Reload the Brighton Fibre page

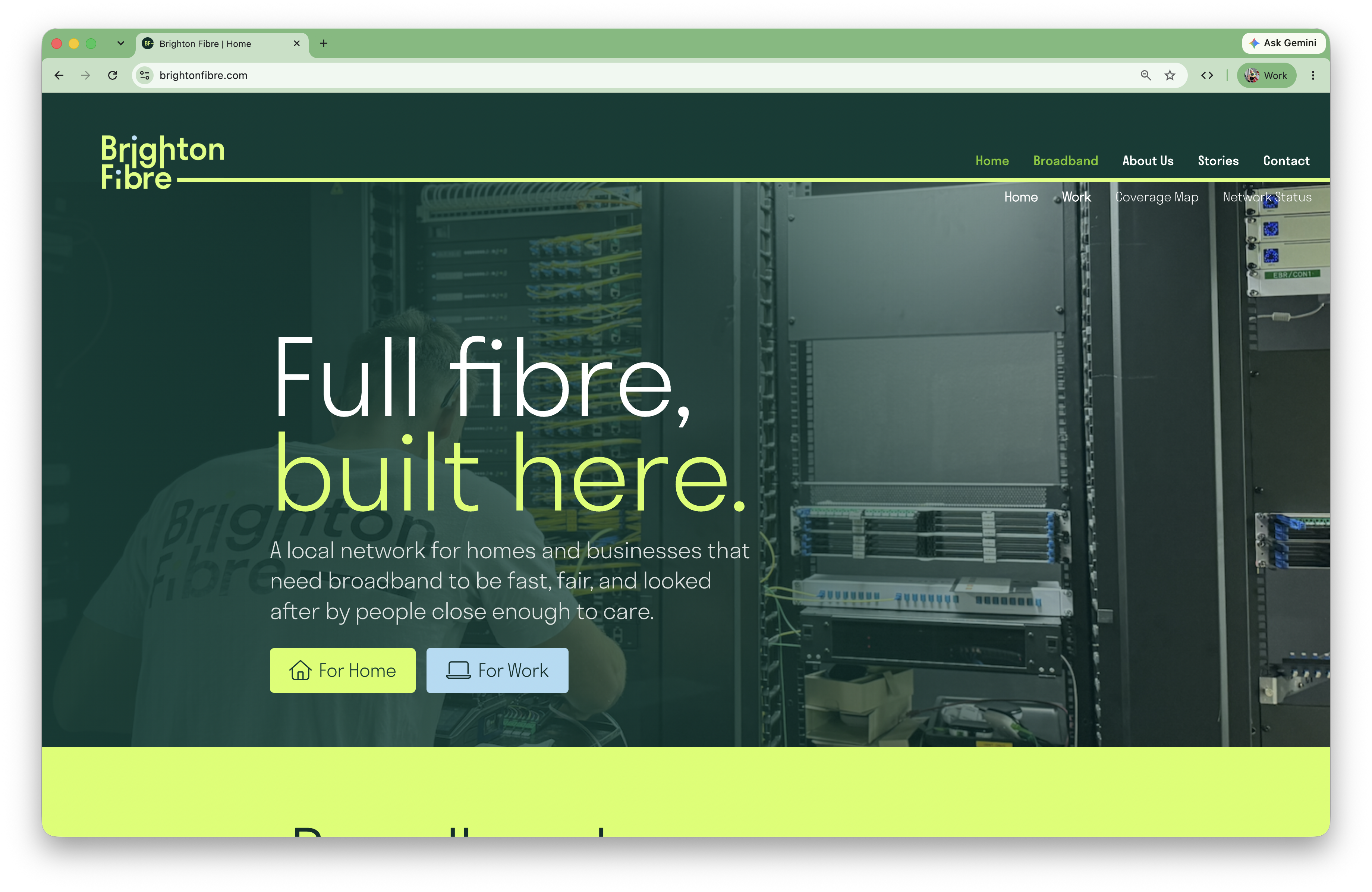(113, 76)
